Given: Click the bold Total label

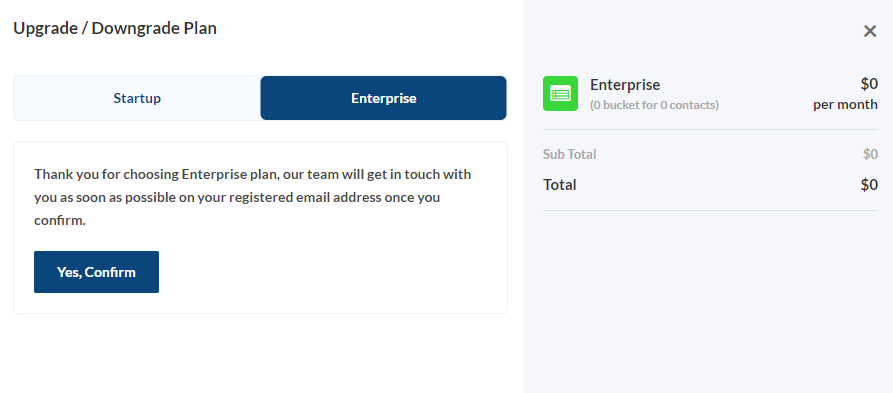Looking at the screenshot, I should [x=559, y=185].
